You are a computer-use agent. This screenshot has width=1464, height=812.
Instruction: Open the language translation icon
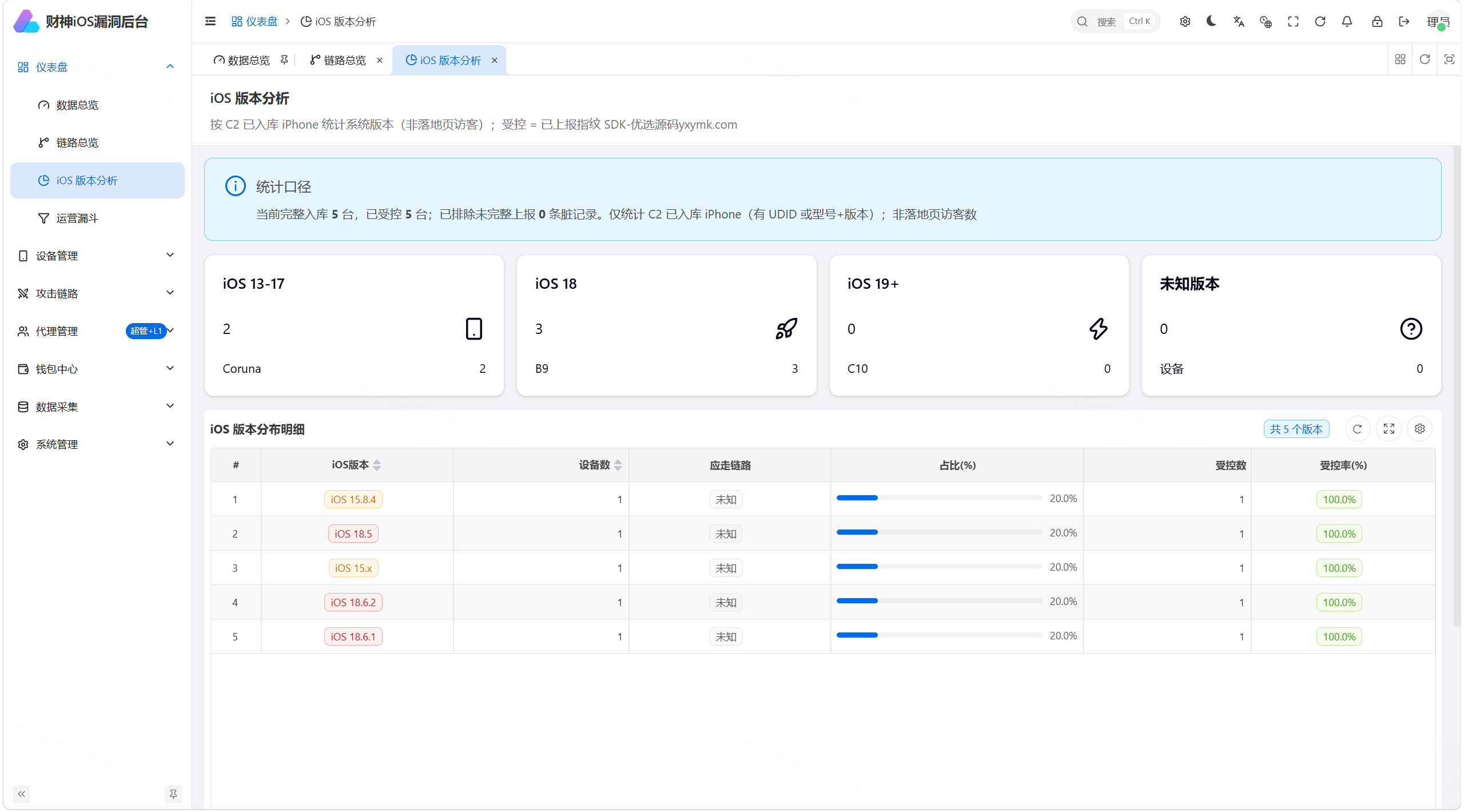click(1239, 21)
